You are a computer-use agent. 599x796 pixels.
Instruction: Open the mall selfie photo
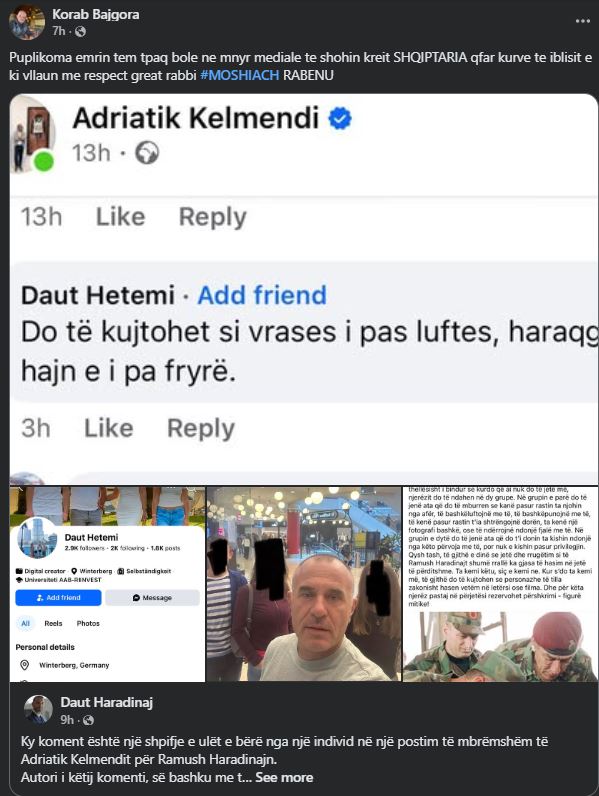(304, 584)
